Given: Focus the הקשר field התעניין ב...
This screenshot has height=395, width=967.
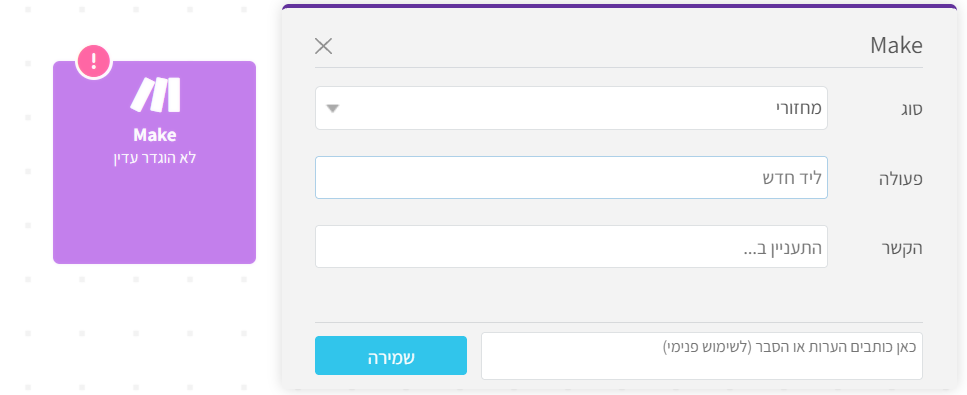Looking at the screenshot, I should click(571, 247).
